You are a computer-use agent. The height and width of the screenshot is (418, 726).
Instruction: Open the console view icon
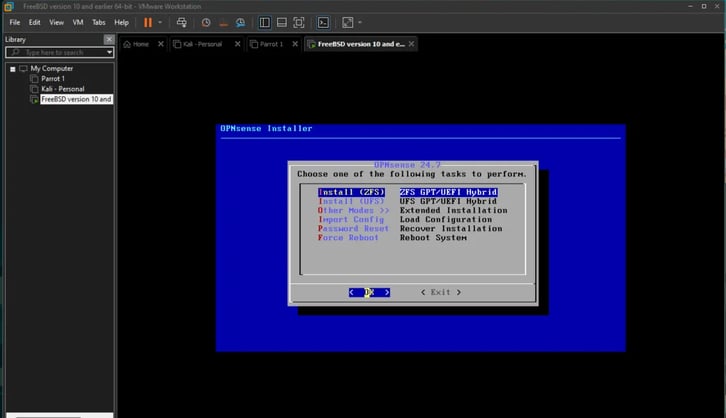click(x=323, y=22)
